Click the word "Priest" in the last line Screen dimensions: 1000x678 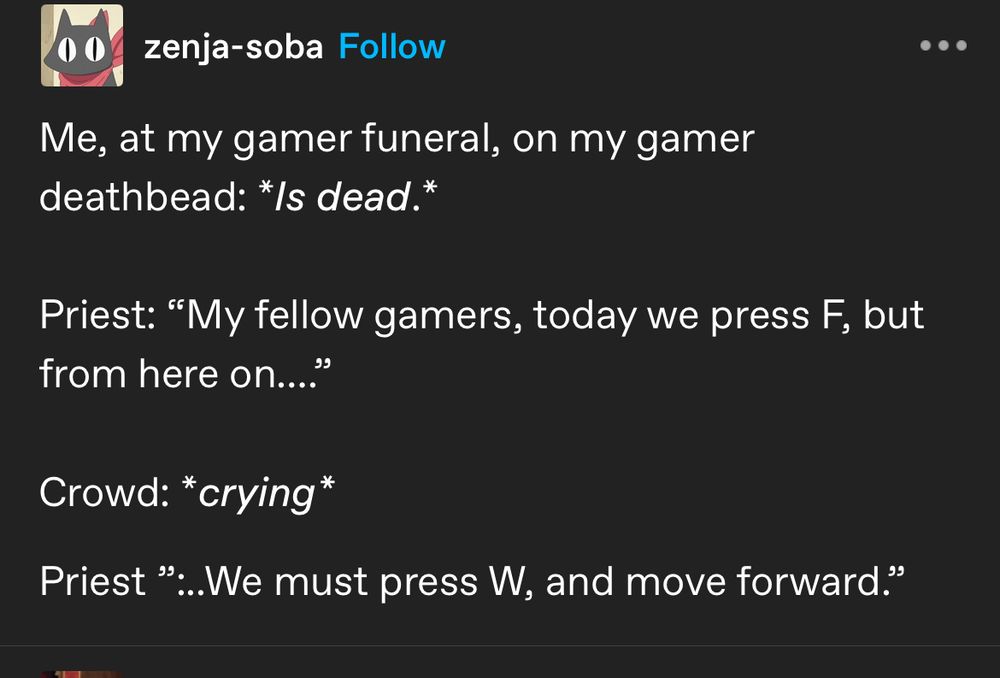point(93,580)
